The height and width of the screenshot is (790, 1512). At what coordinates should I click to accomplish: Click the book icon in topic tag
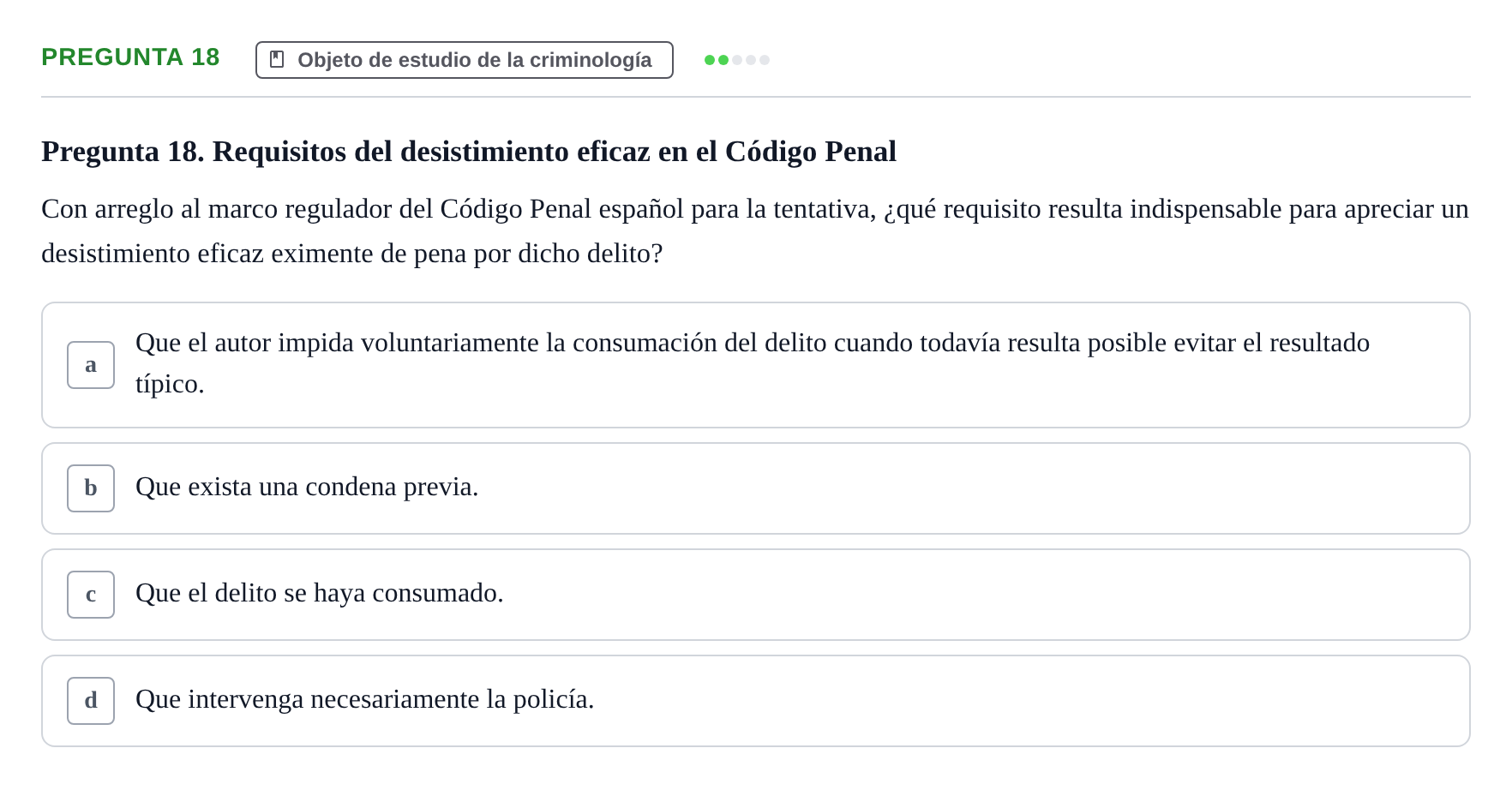(x=277, y=59)
